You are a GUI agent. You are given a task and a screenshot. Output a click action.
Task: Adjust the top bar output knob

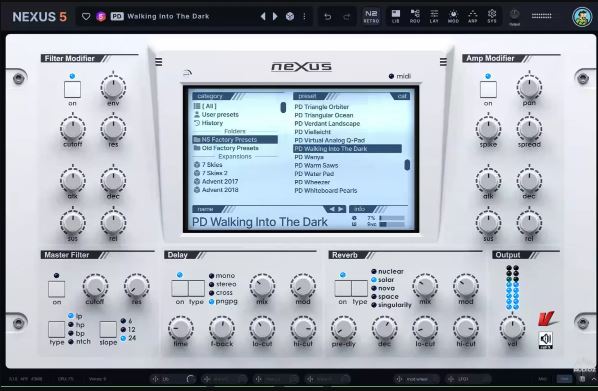[514, 15]
